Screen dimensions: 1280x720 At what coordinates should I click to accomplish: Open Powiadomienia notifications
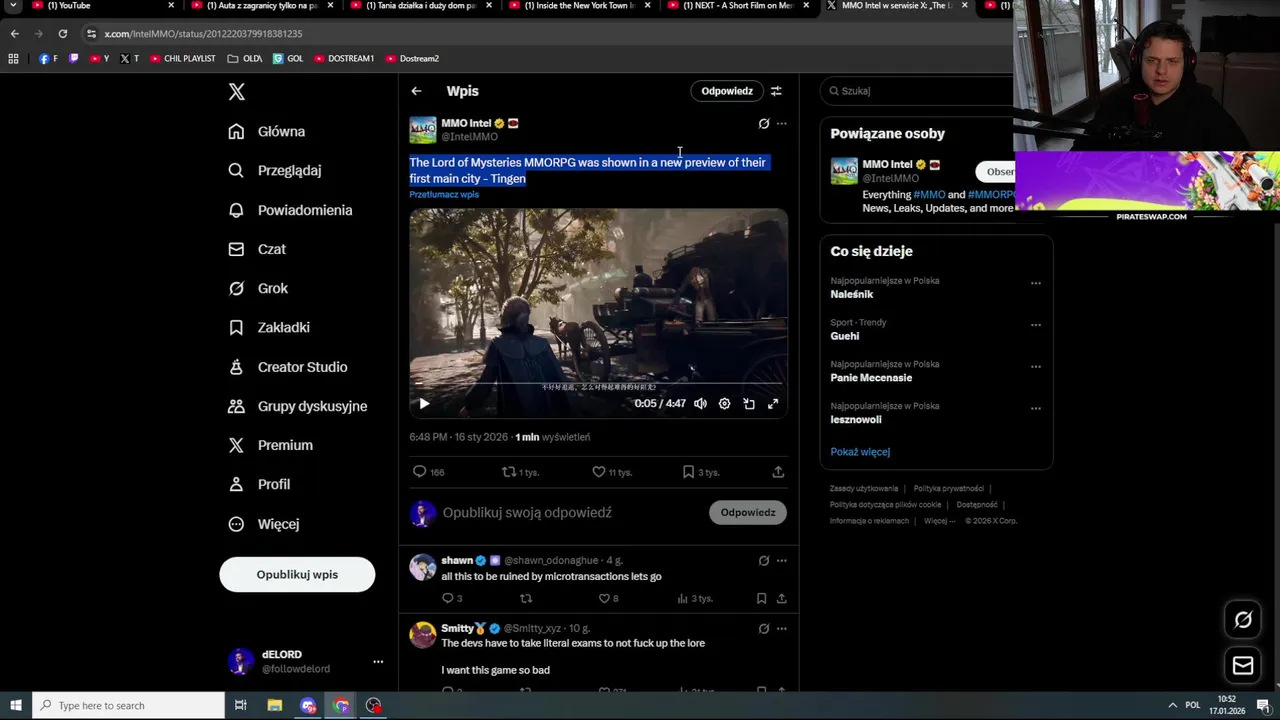point(289,210)
